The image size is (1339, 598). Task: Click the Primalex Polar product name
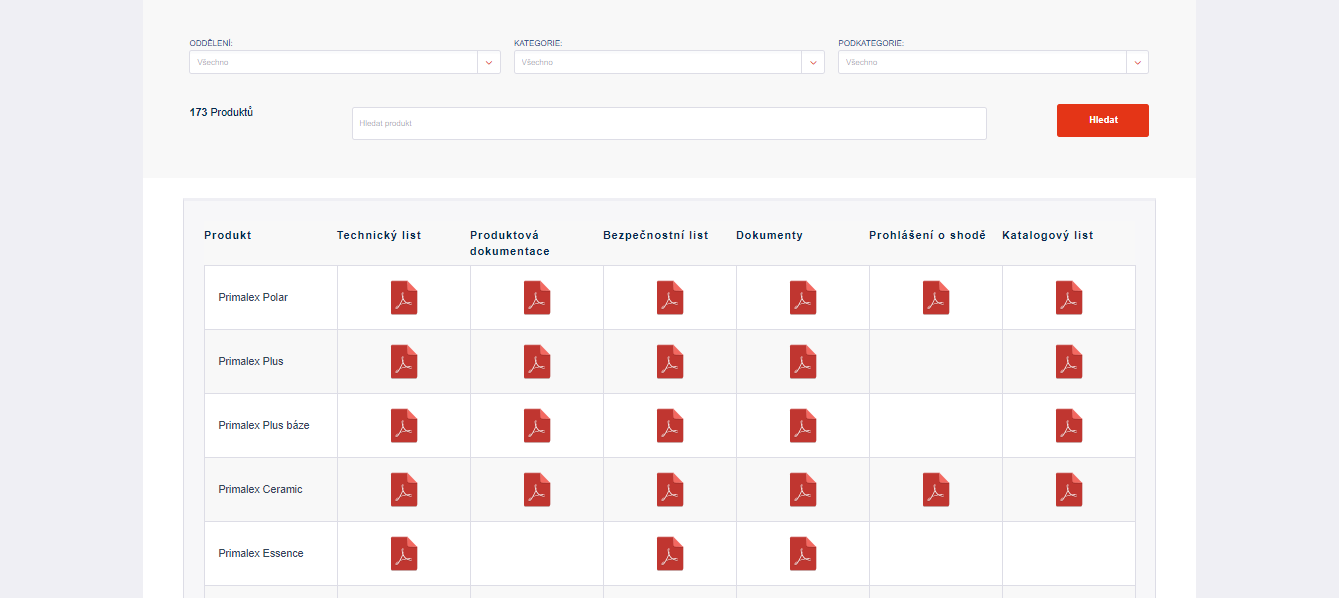click(x=253, y=298)
